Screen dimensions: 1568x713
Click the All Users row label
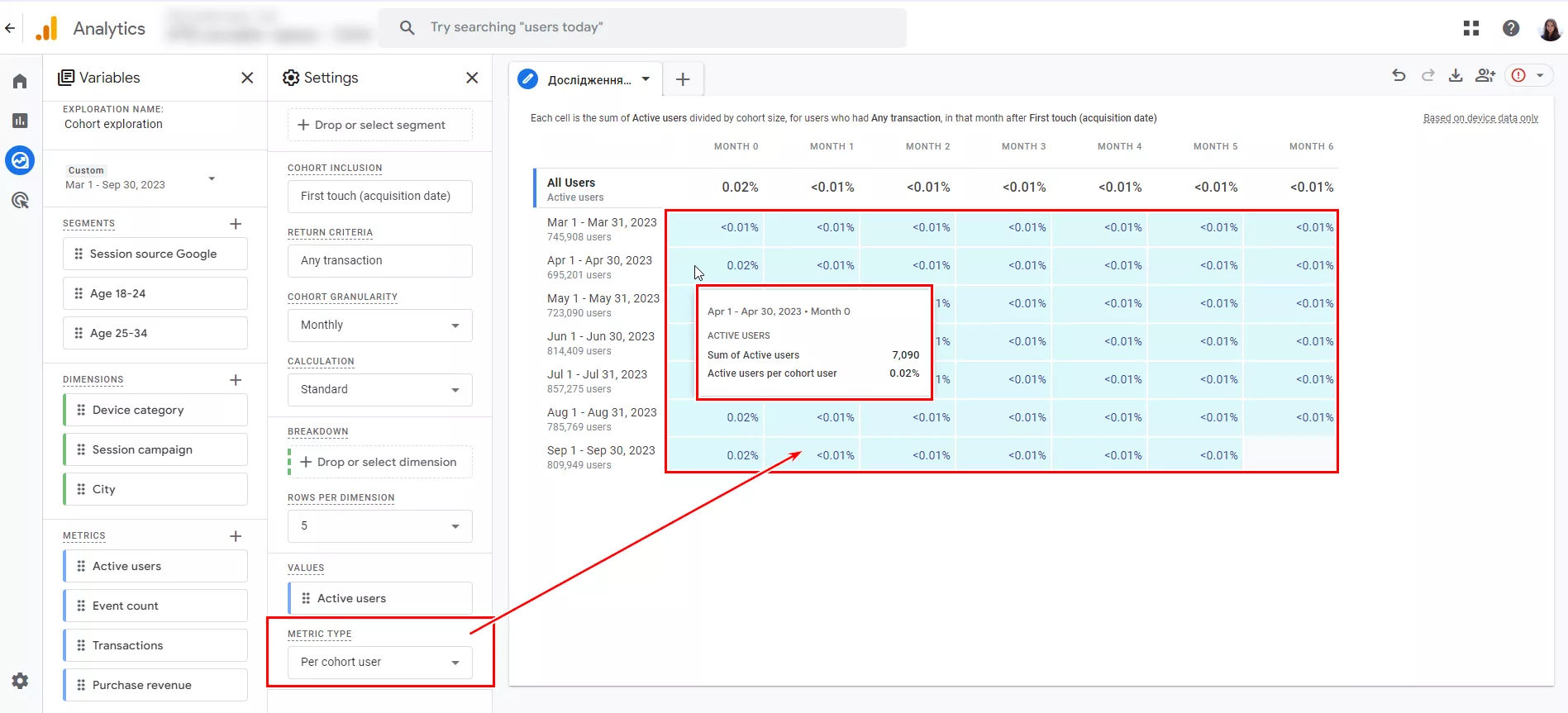pyautogui.click(x=571, y=183)
